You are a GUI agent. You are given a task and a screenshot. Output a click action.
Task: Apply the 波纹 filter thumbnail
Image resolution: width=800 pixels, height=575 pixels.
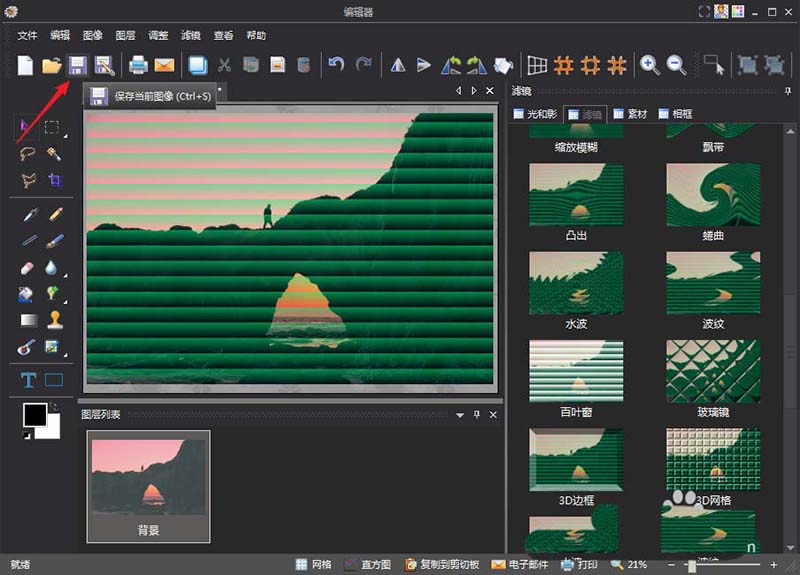[713, 283]
